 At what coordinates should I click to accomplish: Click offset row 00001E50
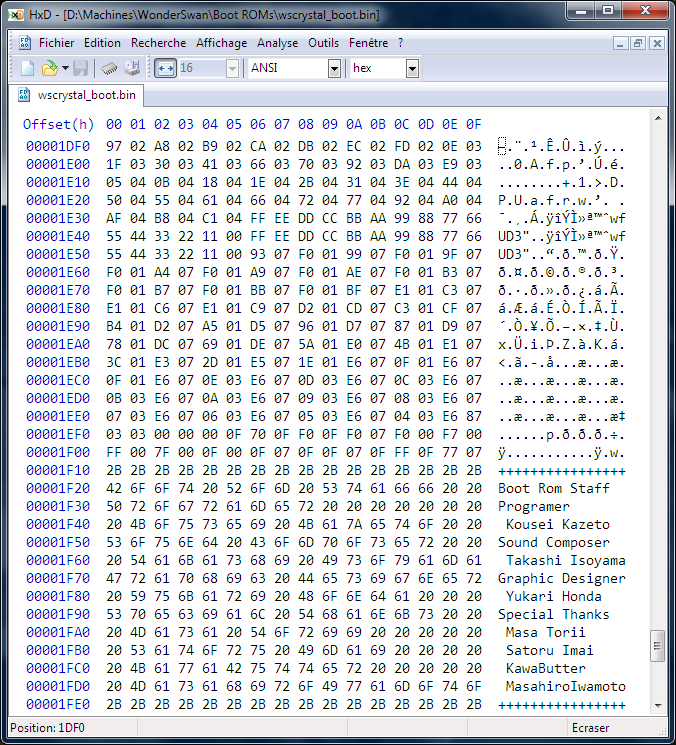(x=58, y=254)
